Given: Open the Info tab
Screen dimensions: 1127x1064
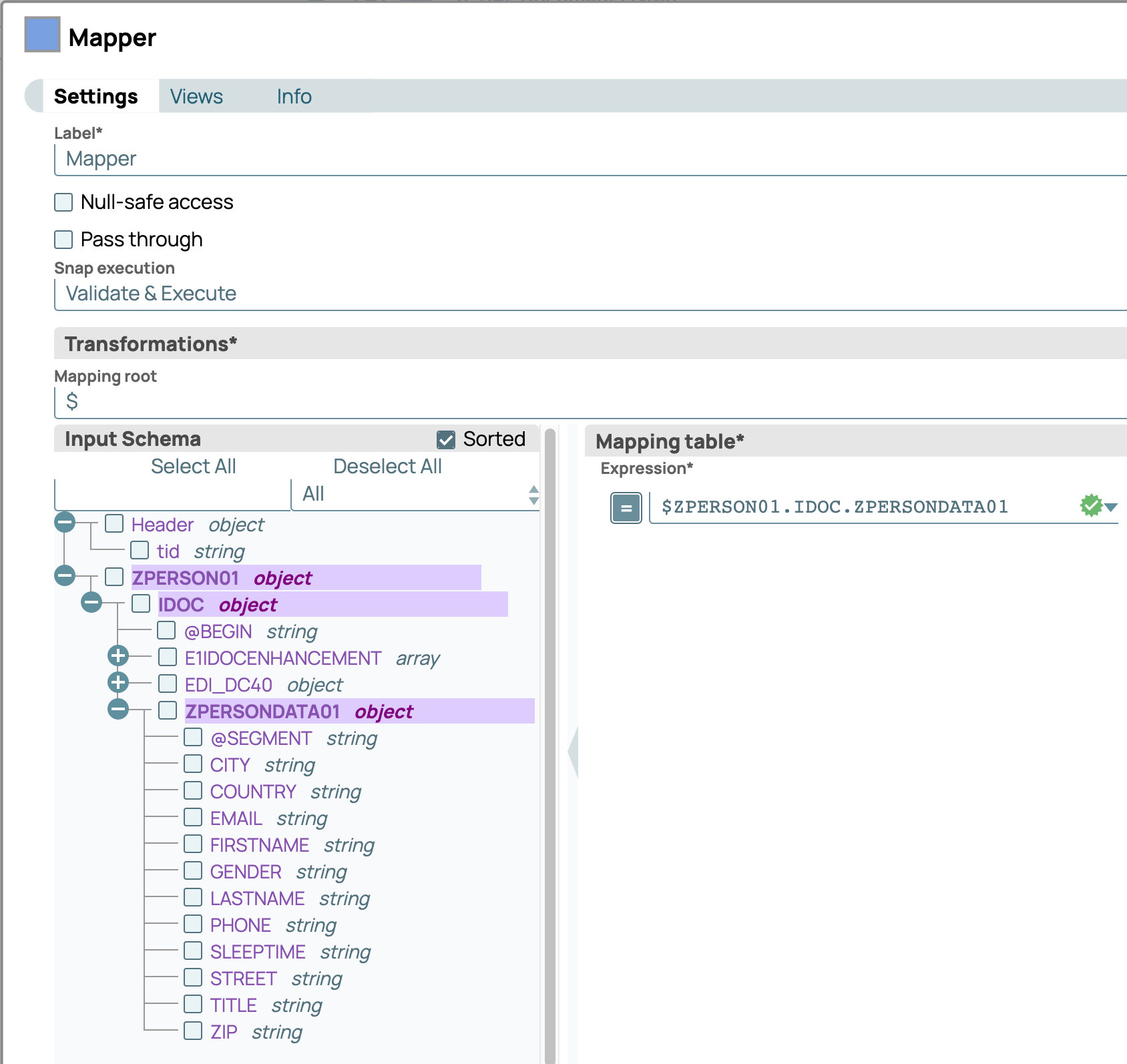Looking at the screenshot, I should pyautogui.click(x=294, y=97).
